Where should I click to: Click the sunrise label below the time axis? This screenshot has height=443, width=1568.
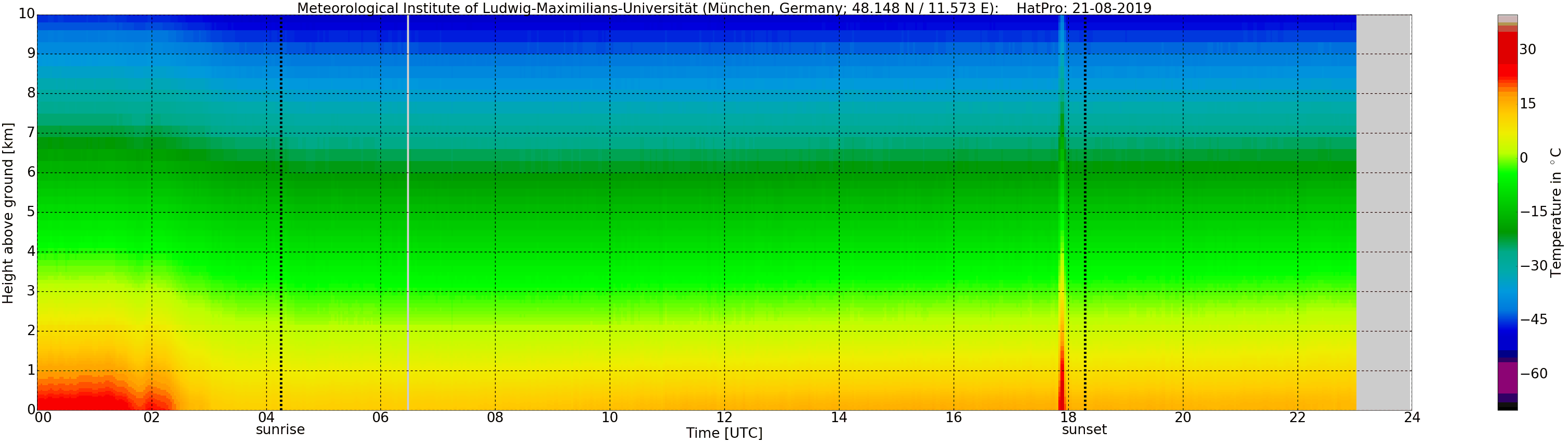280,429
